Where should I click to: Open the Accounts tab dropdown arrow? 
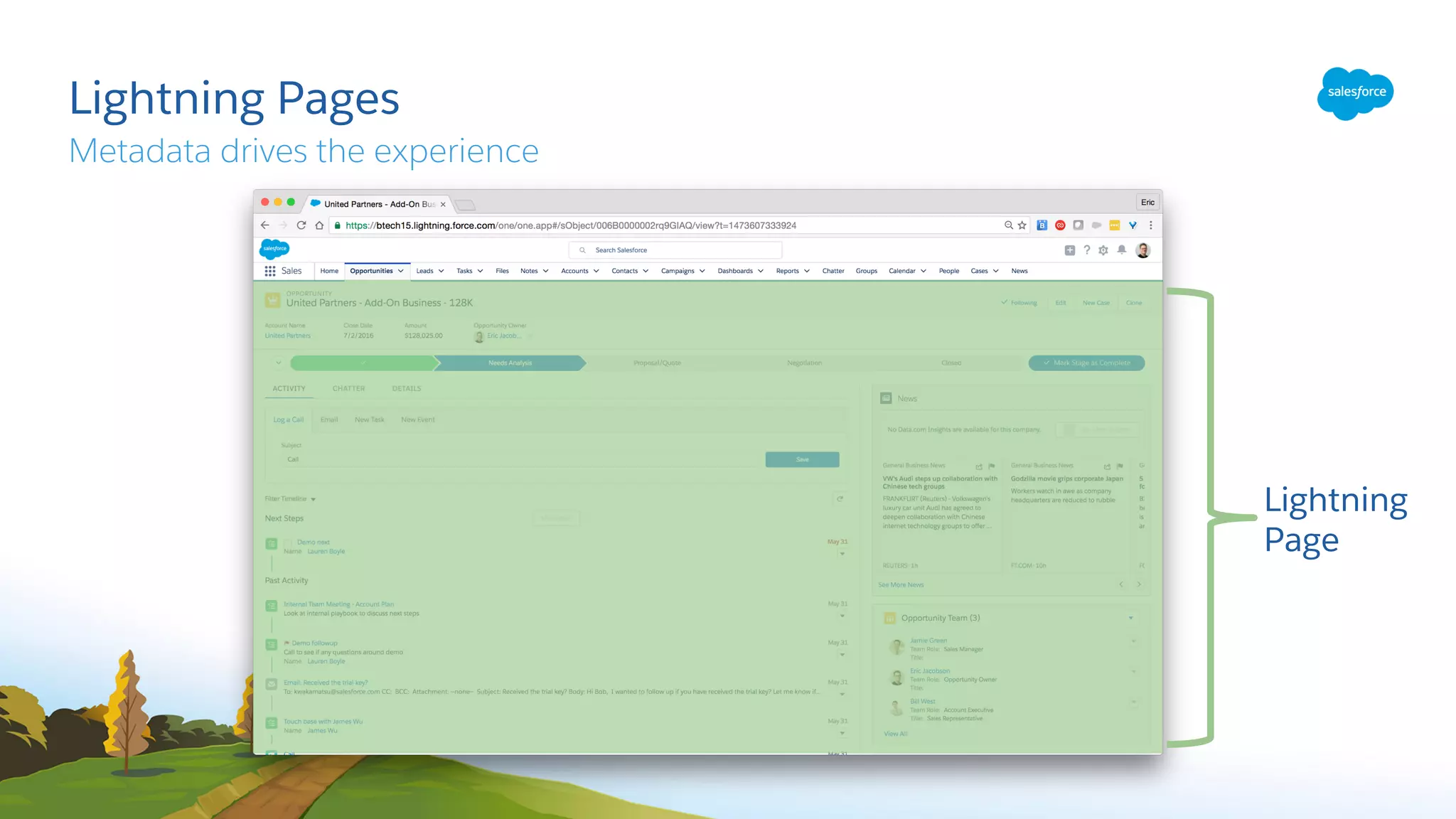click(596, 271)
